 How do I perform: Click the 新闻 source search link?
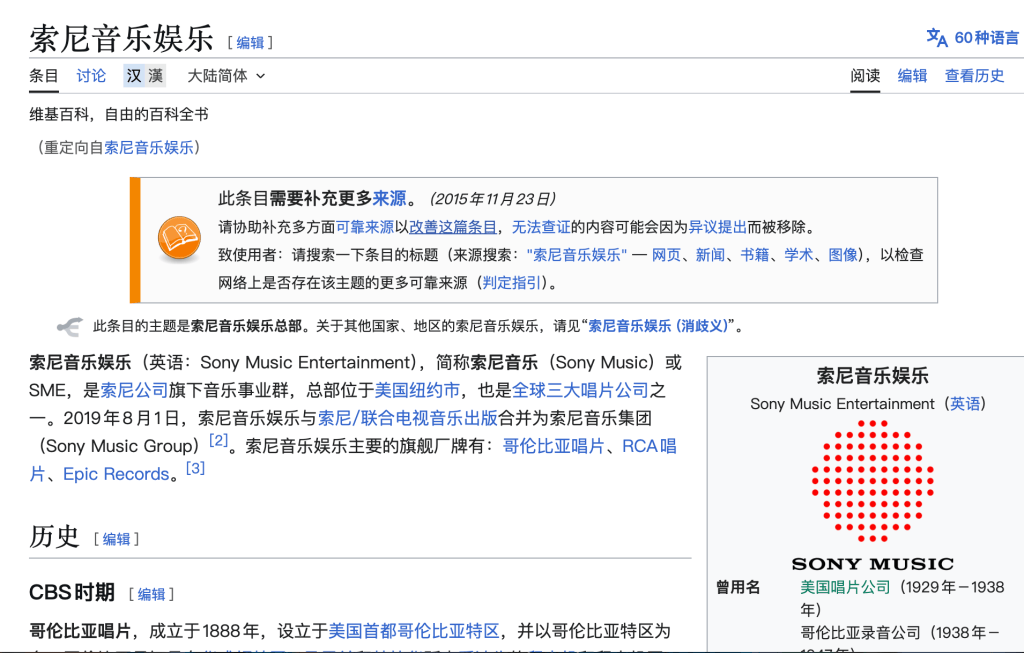(x=711, y=255)
